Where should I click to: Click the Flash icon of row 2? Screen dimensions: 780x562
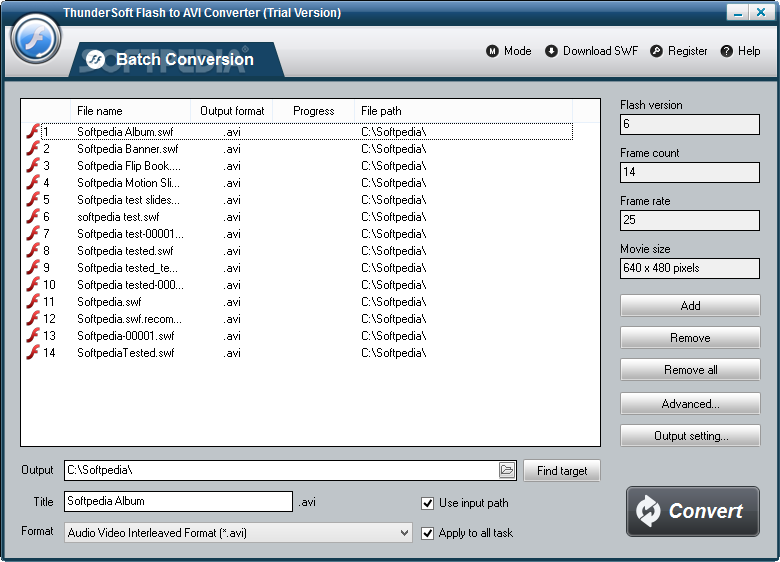click(x=33, y=149)
